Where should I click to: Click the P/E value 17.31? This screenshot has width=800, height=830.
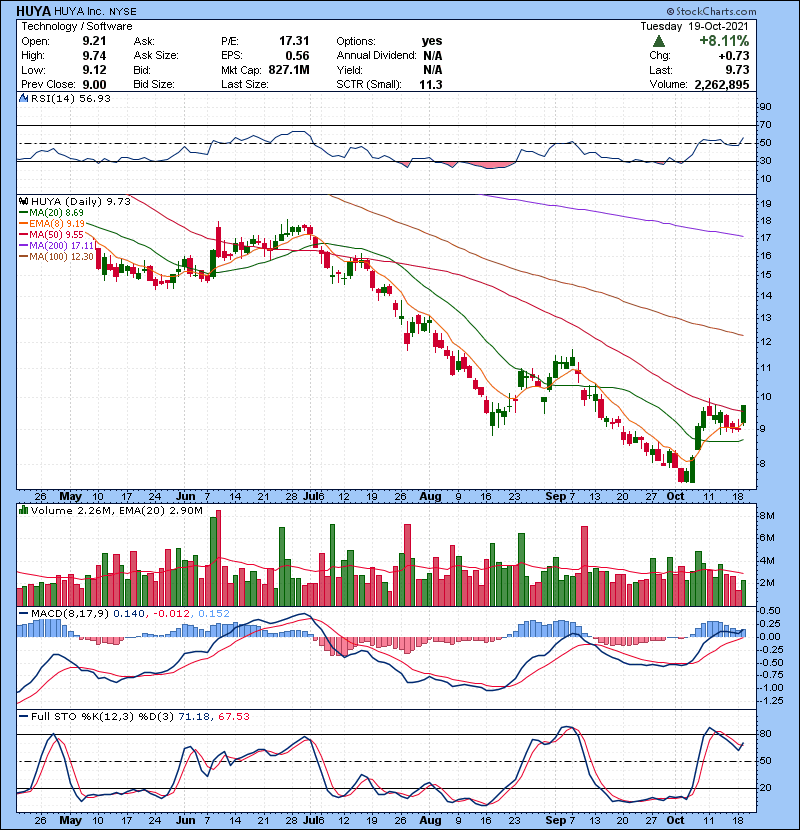click(294, 41)
